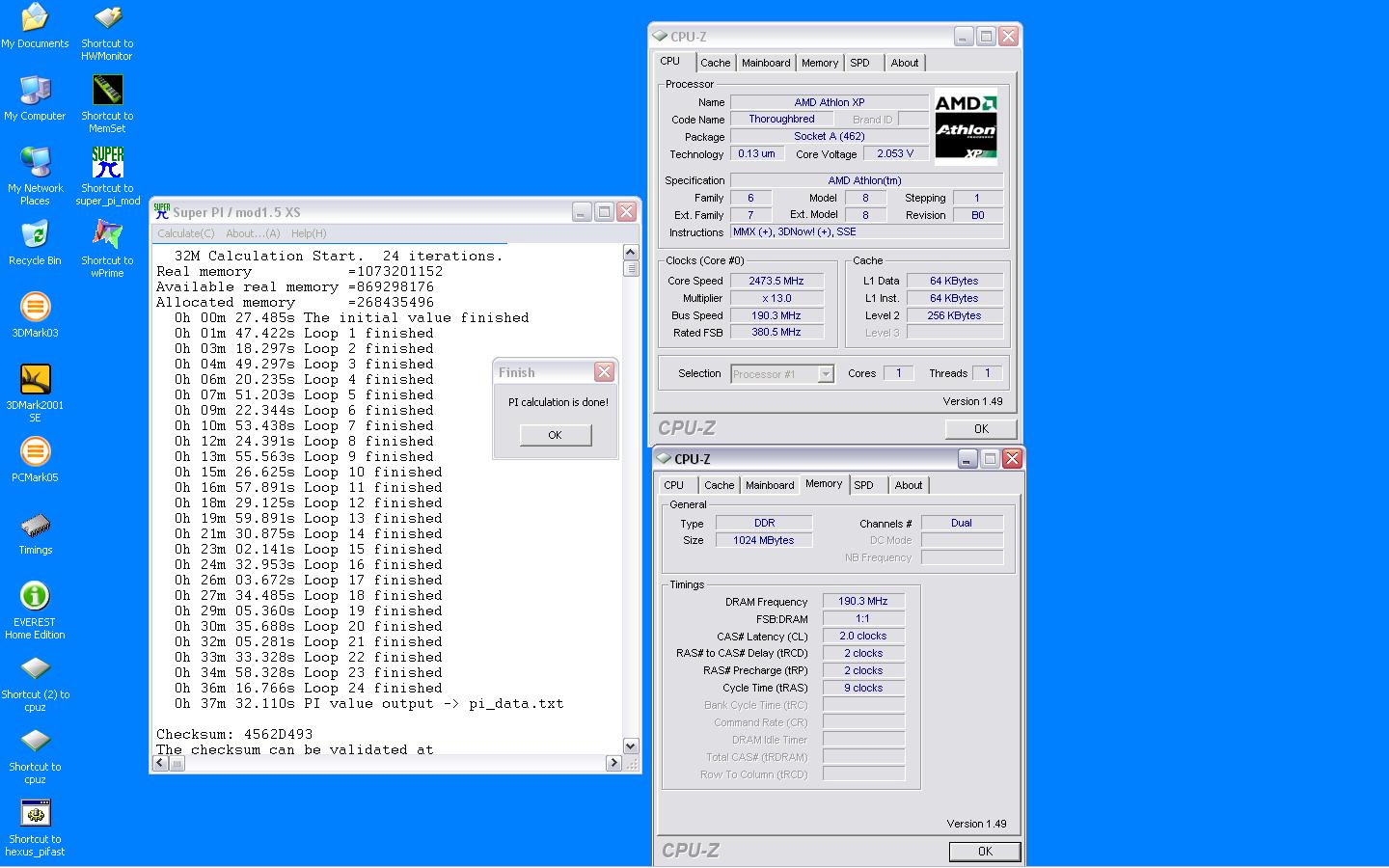Open Help menu in Super PI
The height and width of the screenshot is (868, 1389).
pyautogui.click(x=309, y=233)
